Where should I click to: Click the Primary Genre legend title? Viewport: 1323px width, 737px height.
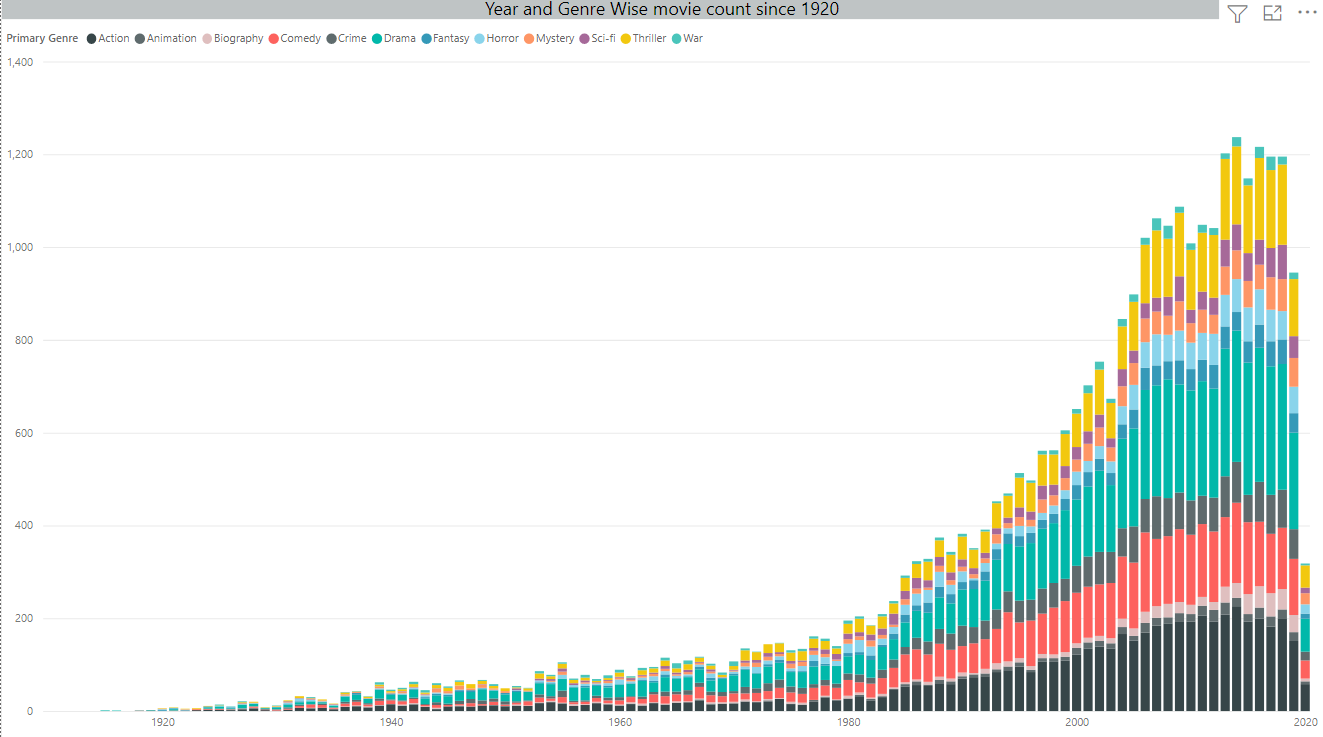pos(44,38)
